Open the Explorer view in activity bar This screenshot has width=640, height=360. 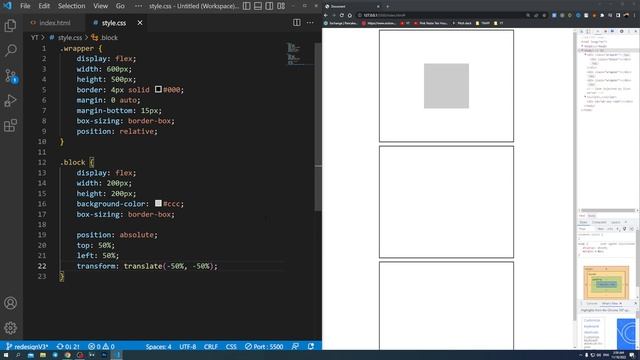(x=10, y=26)
